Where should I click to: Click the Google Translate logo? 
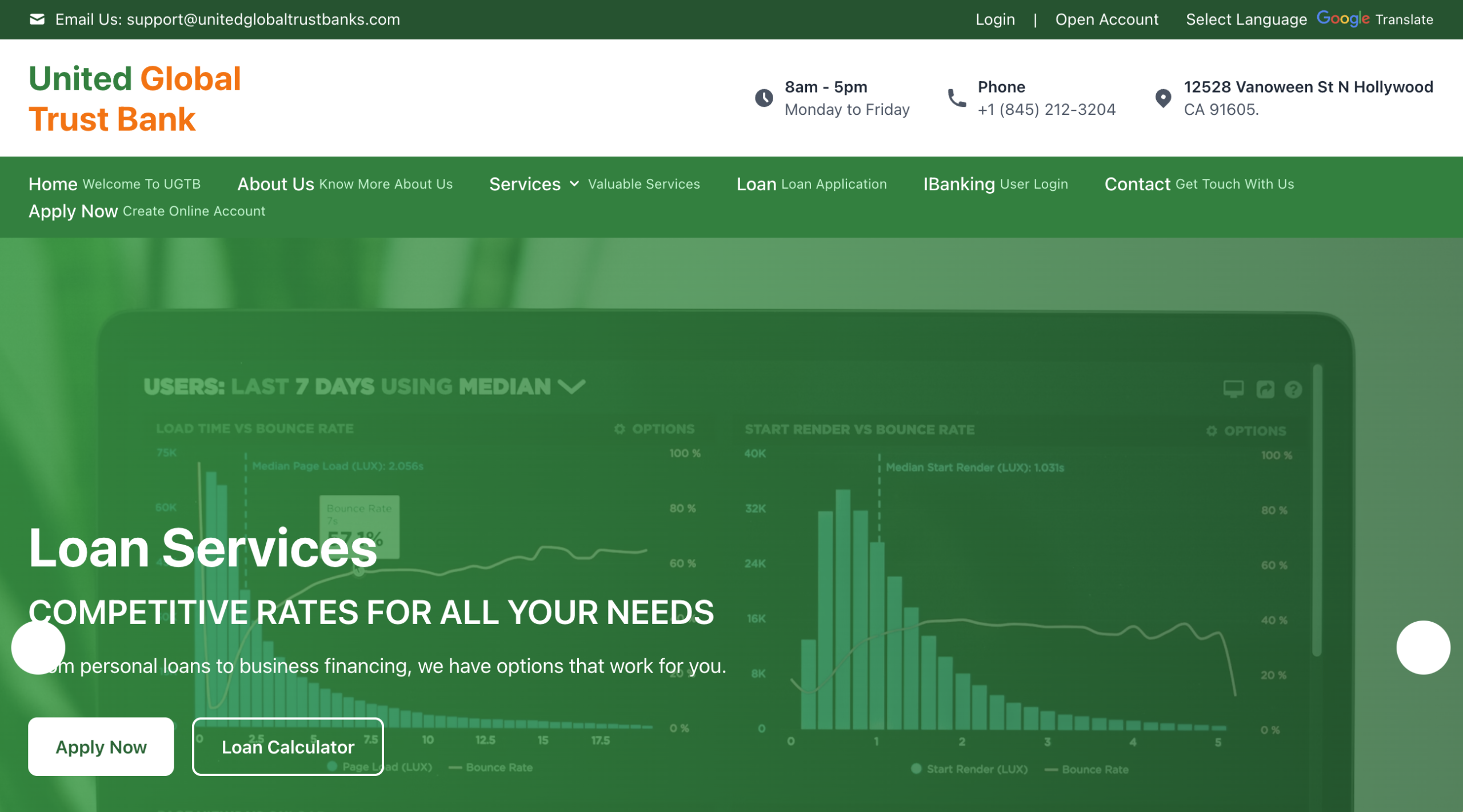pos(1343,18)
